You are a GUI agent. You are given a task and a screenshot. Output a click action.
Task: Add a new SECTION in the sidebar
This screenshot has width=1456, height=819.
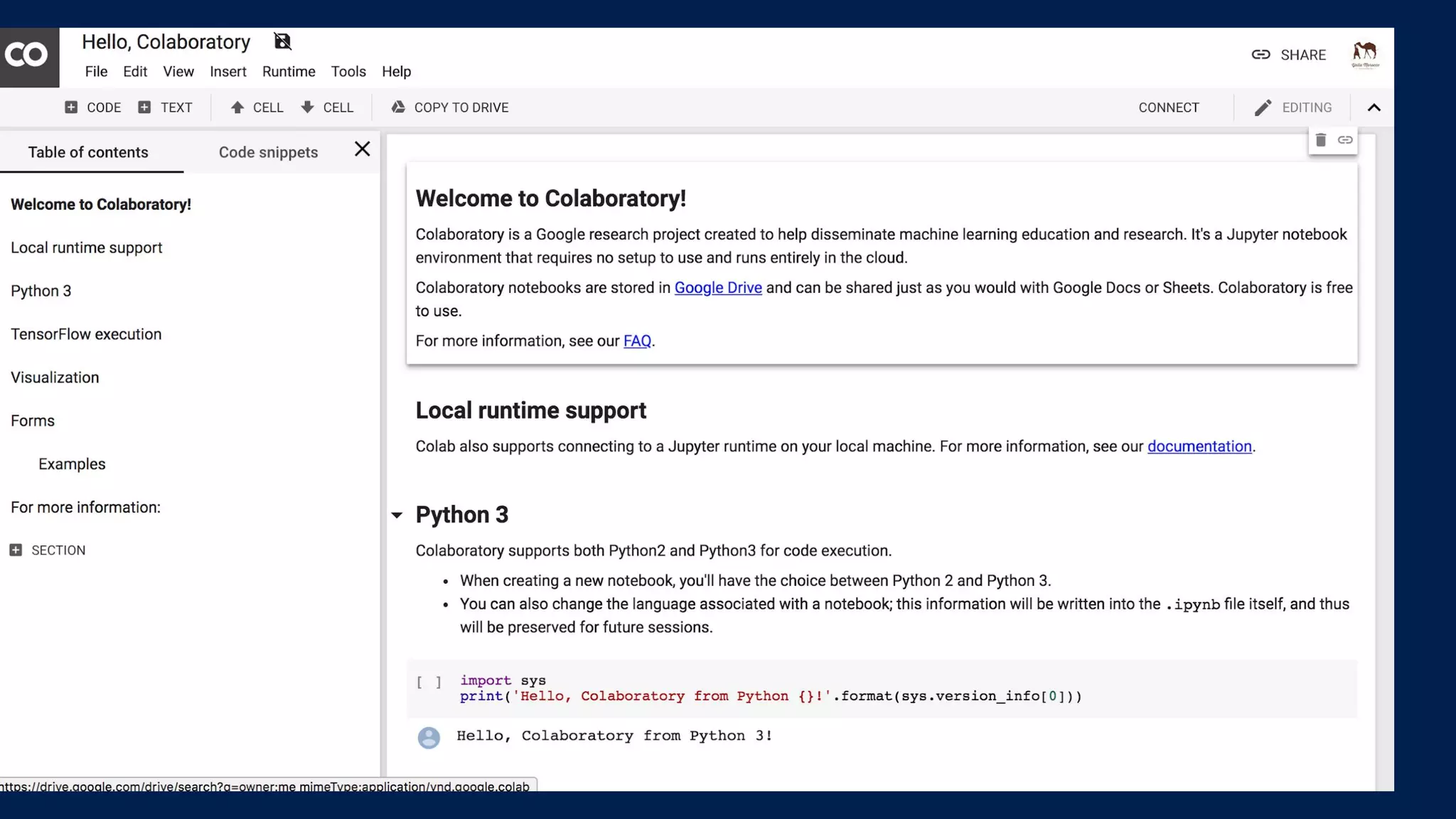(x=48, y=550)
